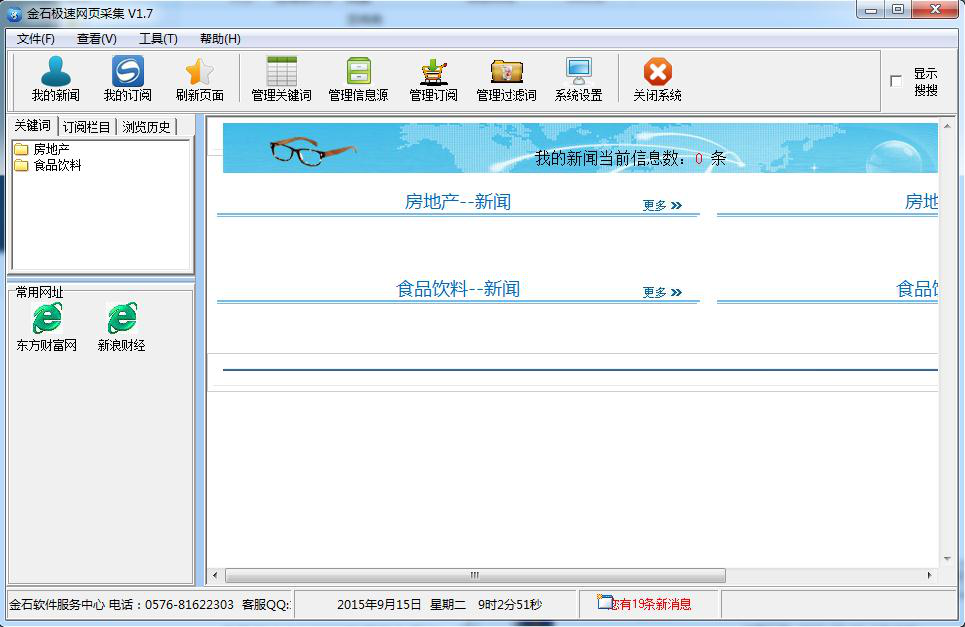
Task: Click the horizontal scrollbar right arrow
Action: tap(929, 576)
